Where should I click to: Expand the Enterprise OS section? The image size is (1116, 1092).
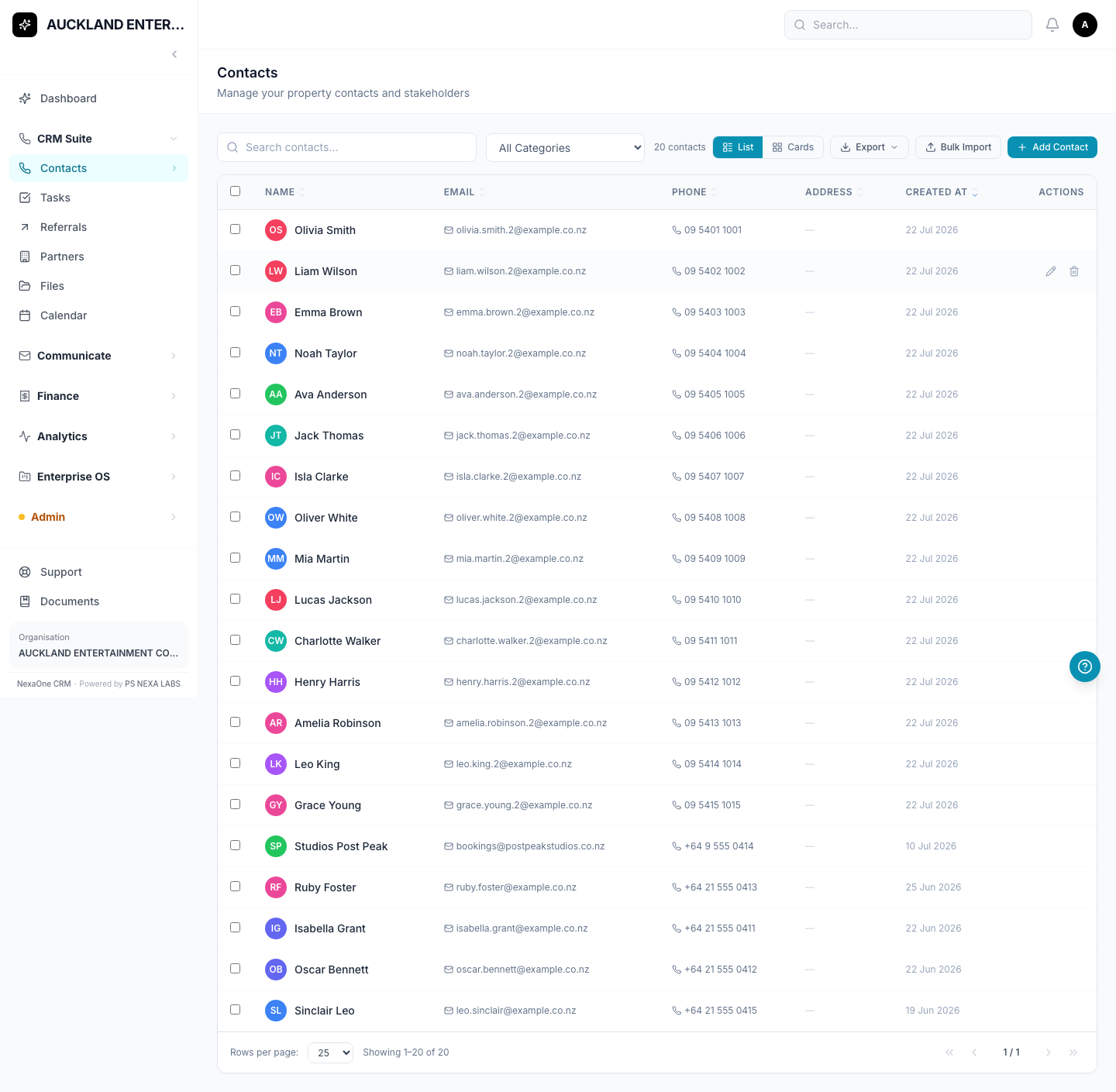[98, 477]
